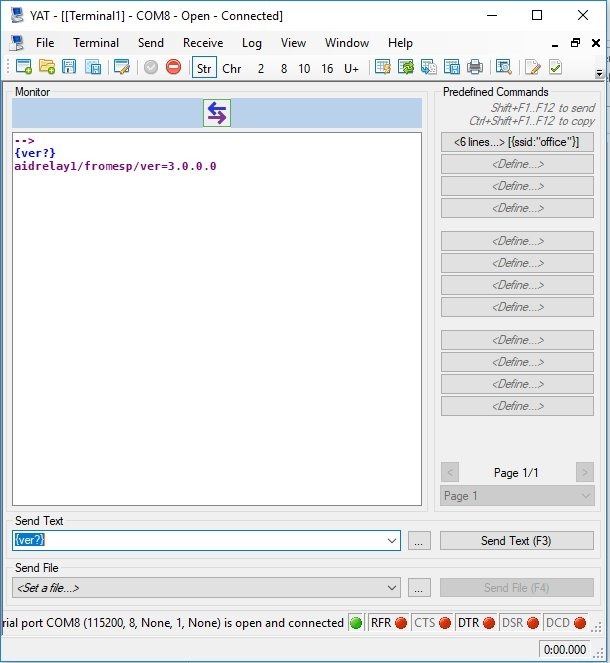
Task: Open the Log menu
Action: click(251, 43)
